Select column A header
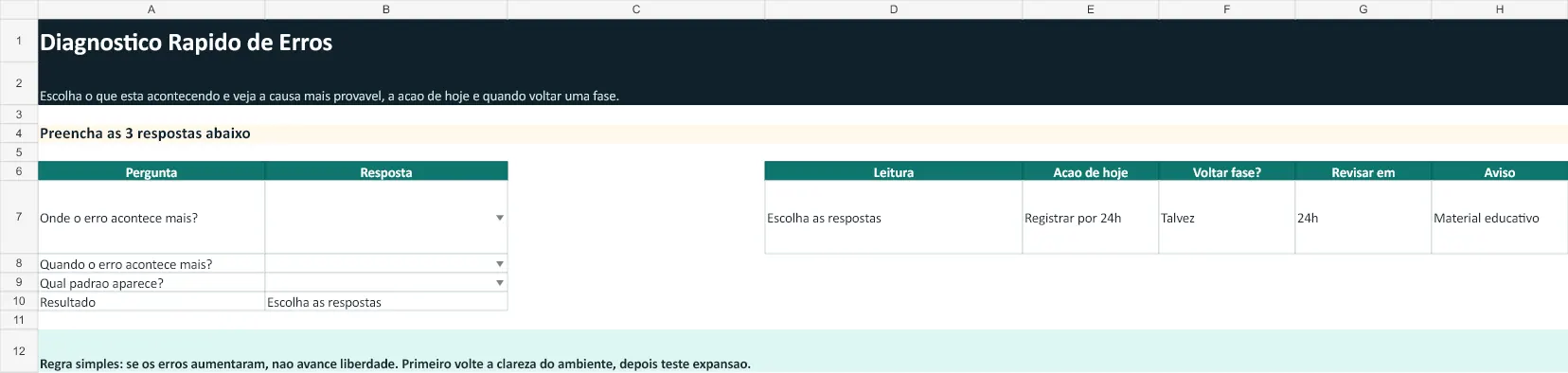The height and width of the screenshot is (373, 1568). 151,9
